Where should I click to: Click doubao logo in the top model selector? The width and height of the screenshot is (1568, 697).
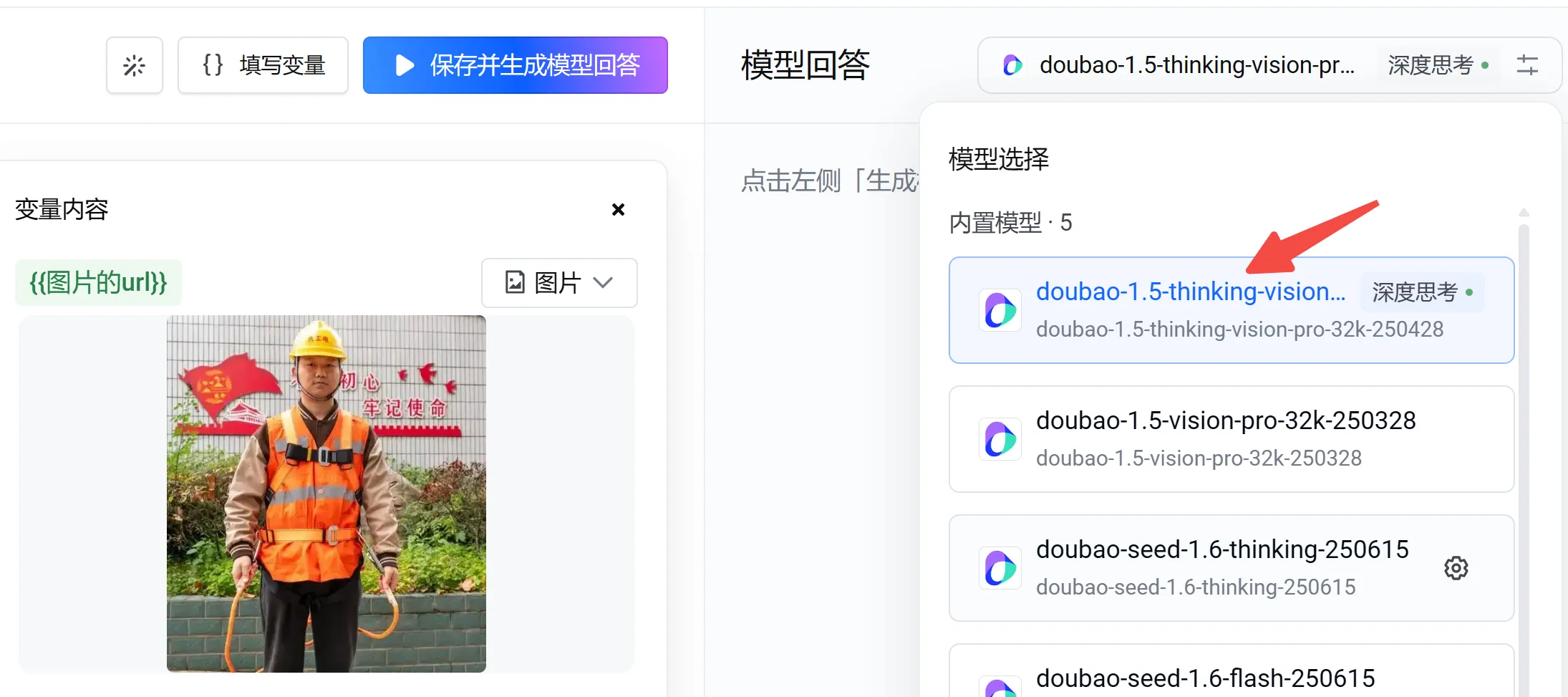tap(1012, 65)
